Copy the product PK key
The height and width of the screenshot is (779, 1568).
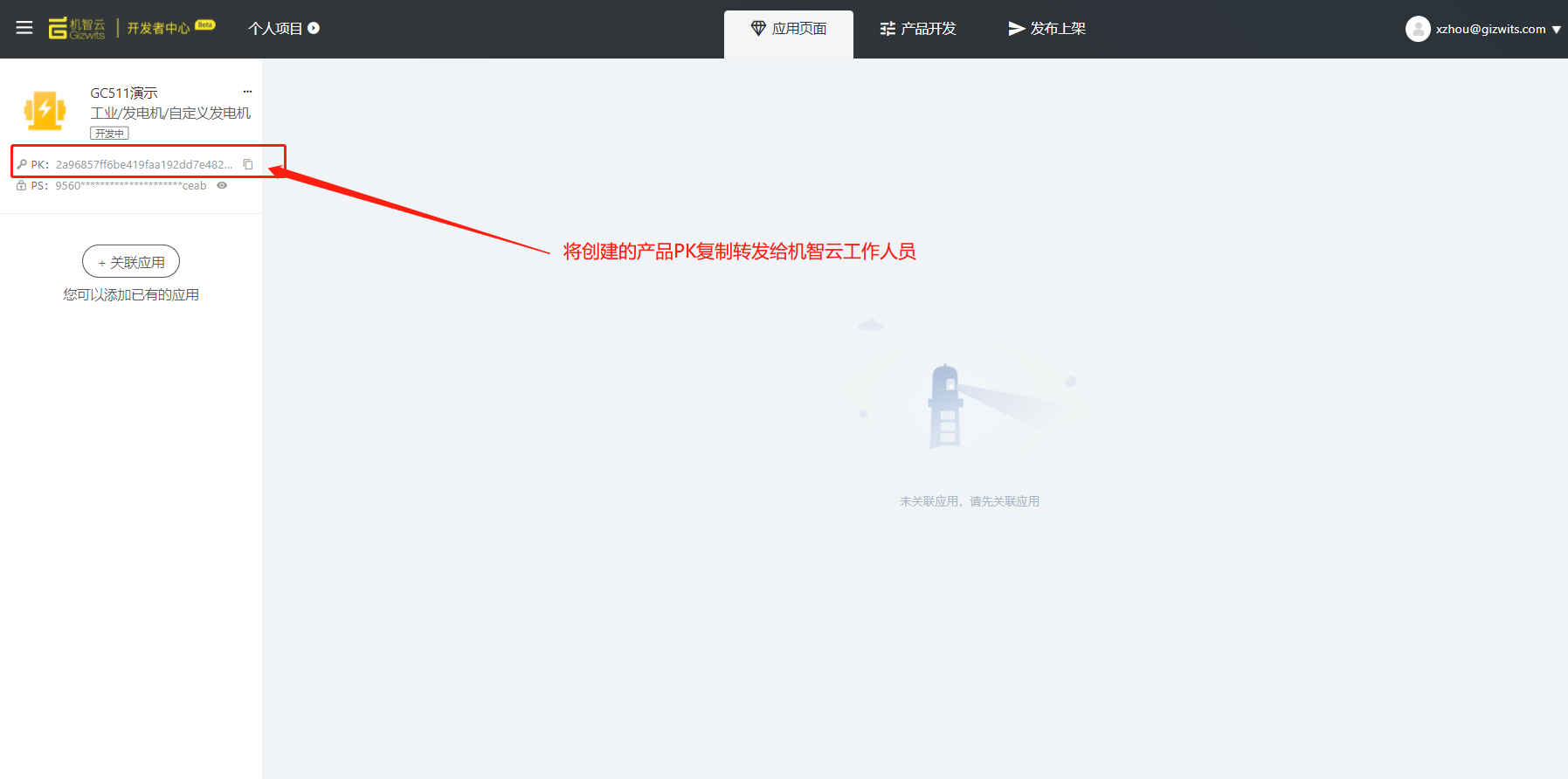coord(248,164)
